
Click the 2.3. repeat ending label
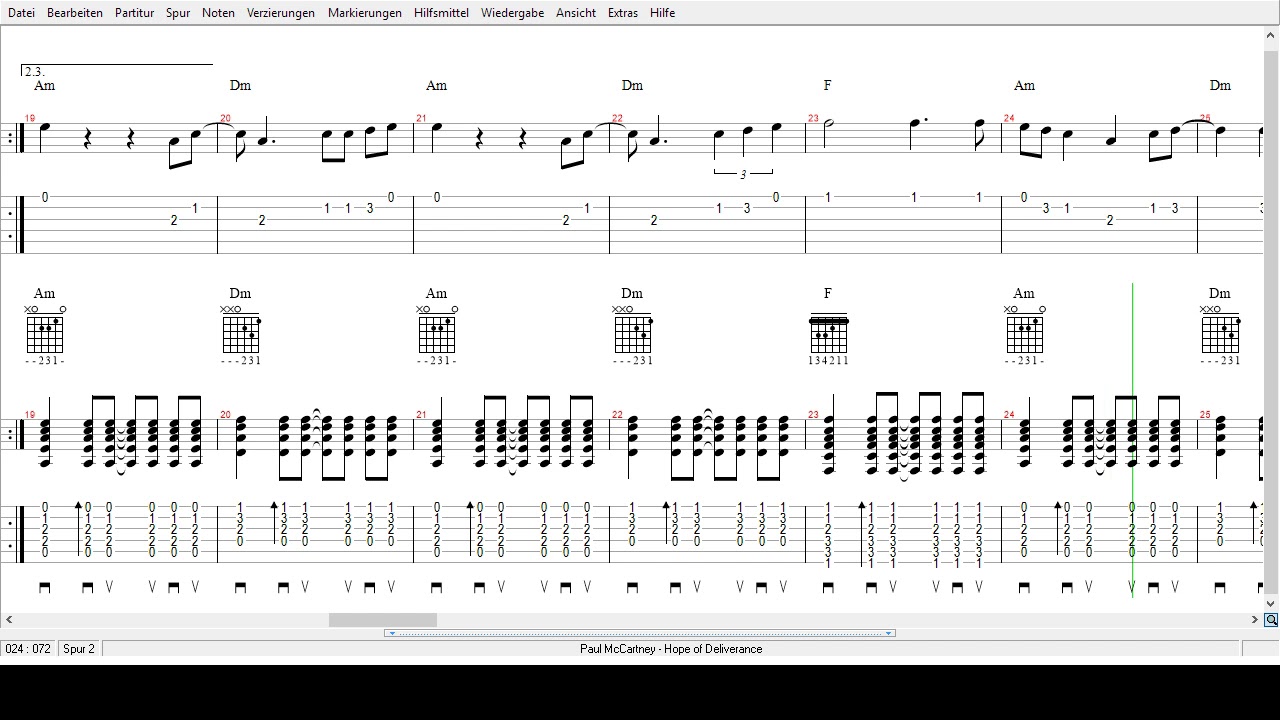click(x=35, y=72)
